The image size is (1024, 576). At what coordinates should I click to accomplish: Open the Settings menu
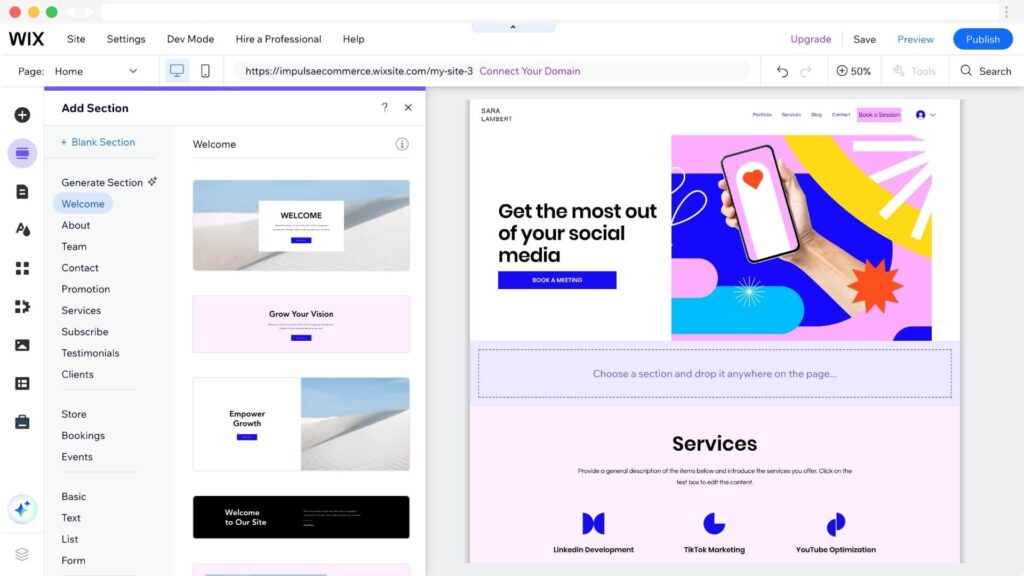(x=126, y=39)
